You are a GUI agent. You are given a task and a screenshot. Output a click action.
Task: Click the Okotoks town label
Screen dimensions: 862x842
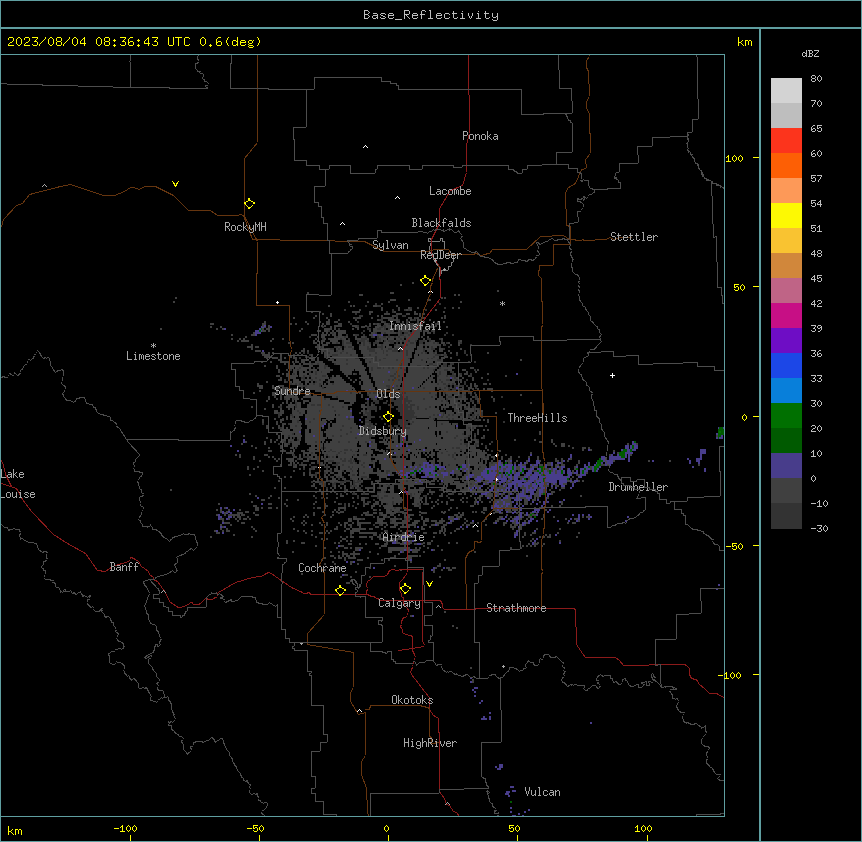(x=412, y=700)
